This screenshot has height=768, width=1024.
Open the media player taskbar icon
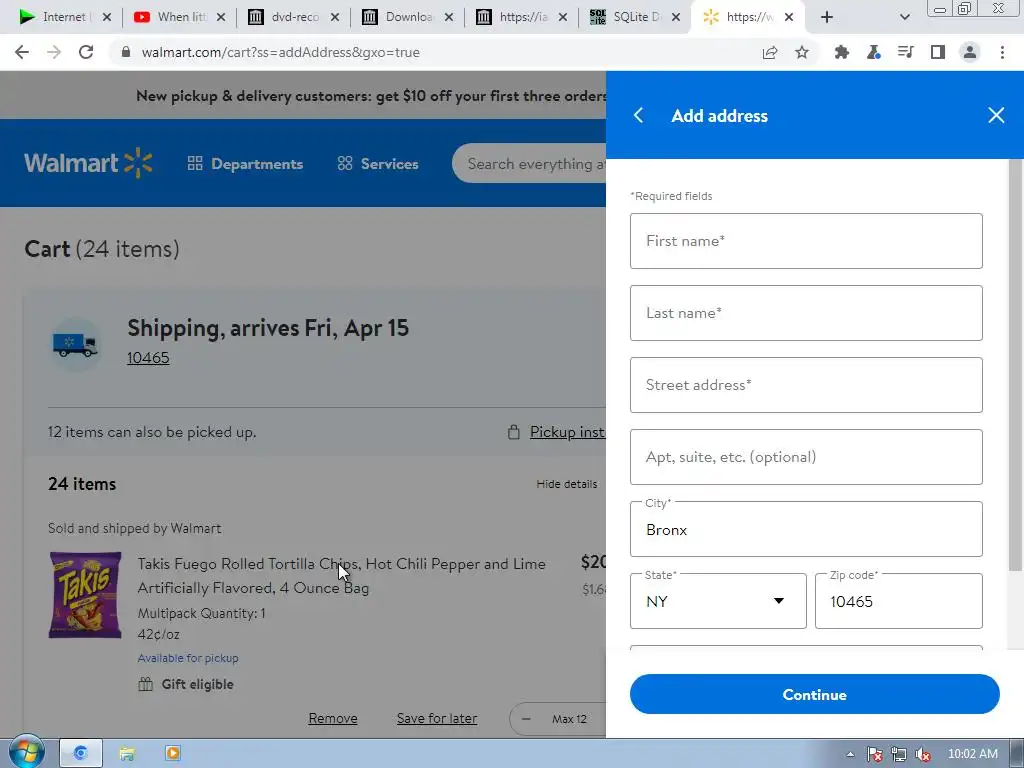pos(172,753)
